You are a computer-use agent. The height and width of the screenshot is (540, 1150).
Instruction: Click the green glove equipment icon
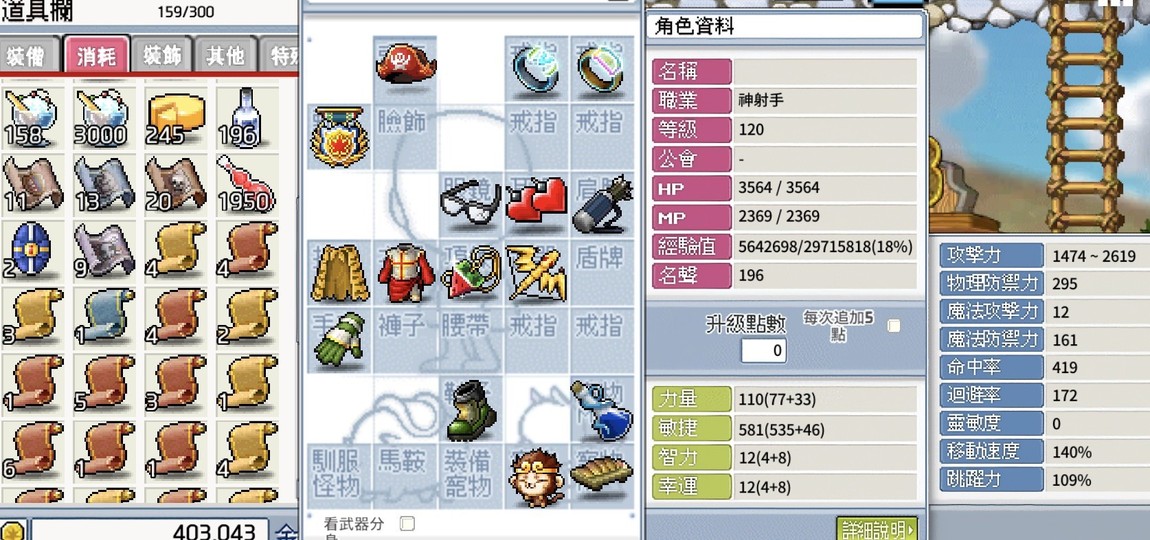point(338,339)
